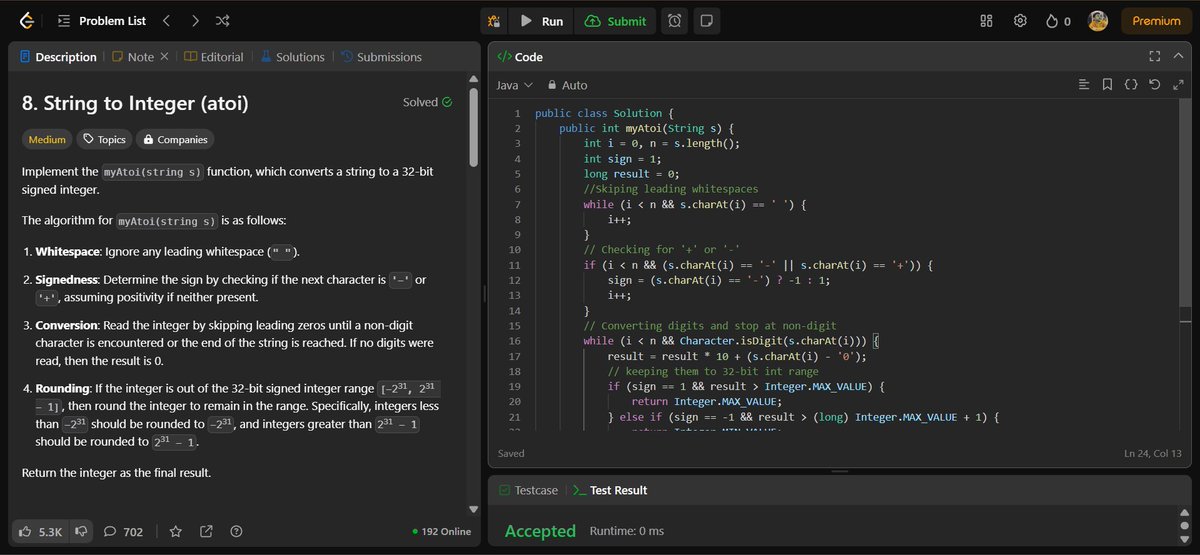Share the problem link icon

coord(206,532)
